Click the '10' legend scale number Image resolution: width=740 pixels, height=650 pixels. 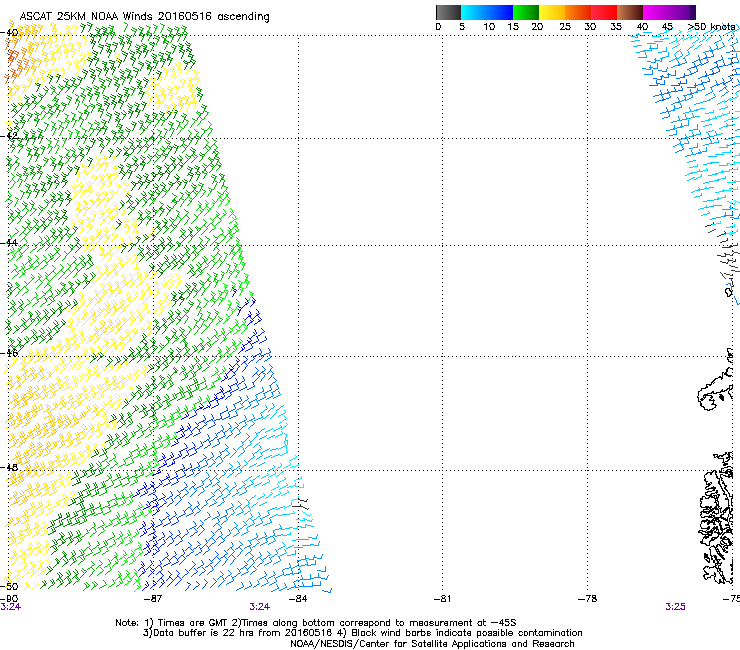[489, 26]
